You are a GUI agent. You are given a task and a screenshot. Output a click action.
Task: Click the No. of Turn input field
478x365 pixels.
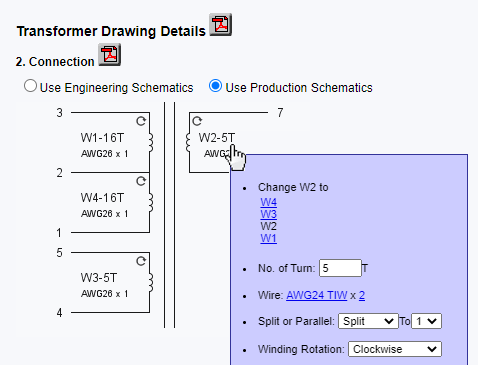point(340,268)
